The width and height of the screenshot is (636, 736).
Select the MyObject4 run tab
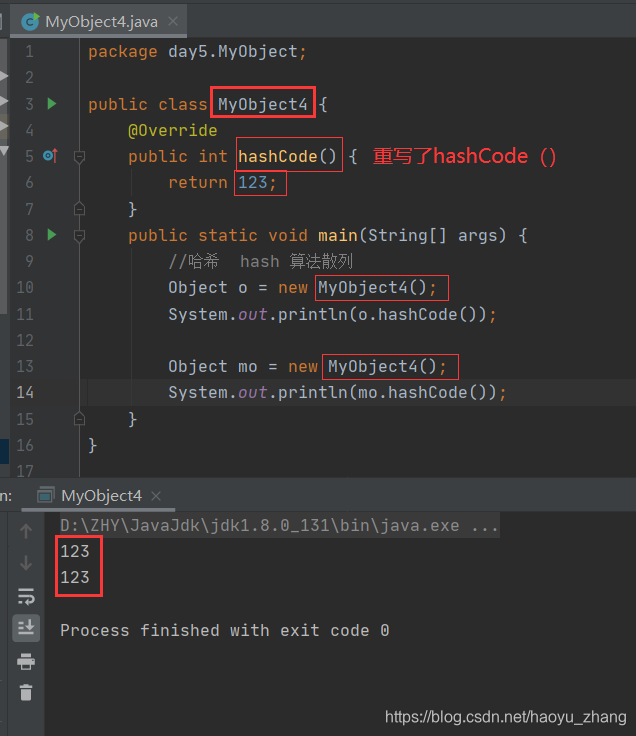99,496
